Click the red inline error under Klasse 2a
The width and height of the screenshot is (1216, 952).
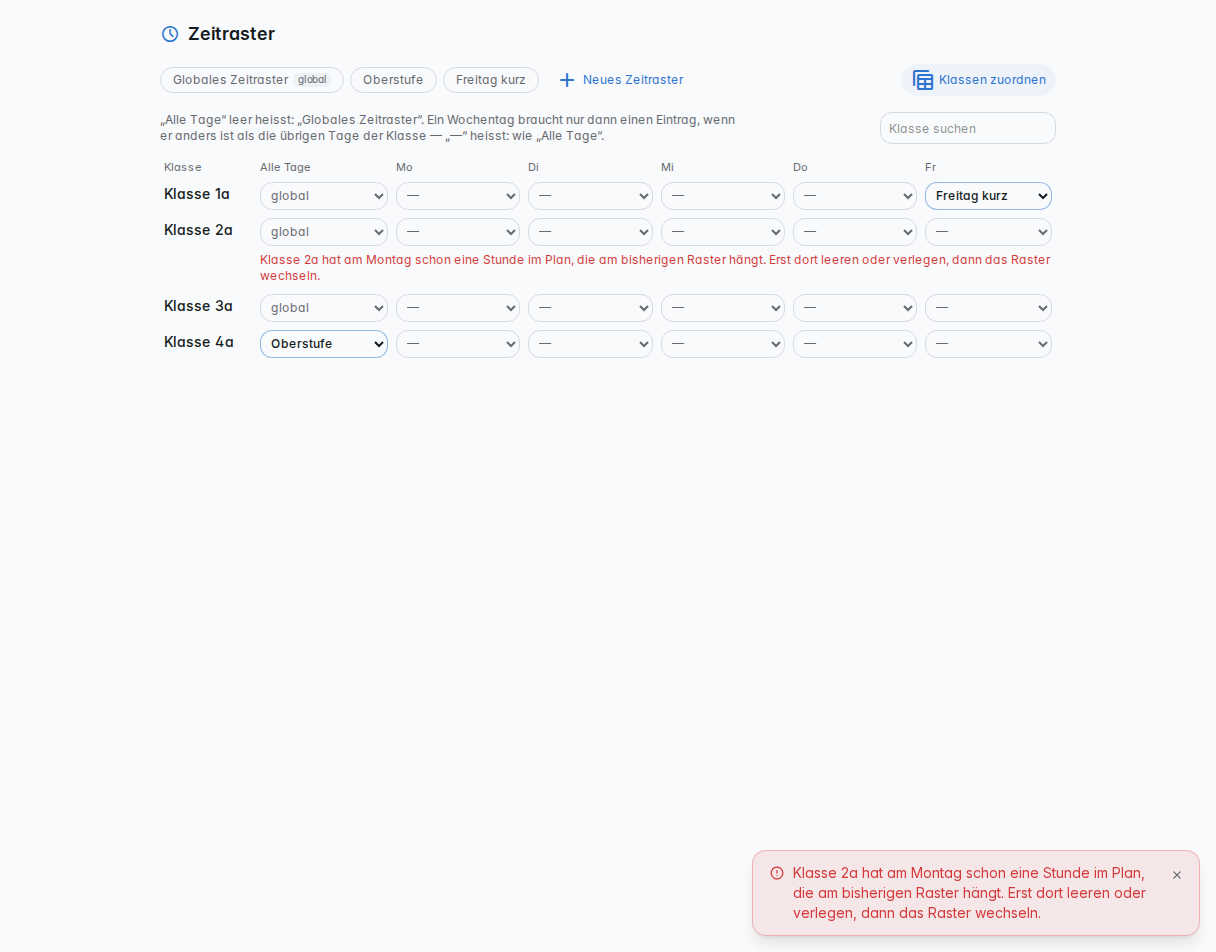[x=655, y=268]
